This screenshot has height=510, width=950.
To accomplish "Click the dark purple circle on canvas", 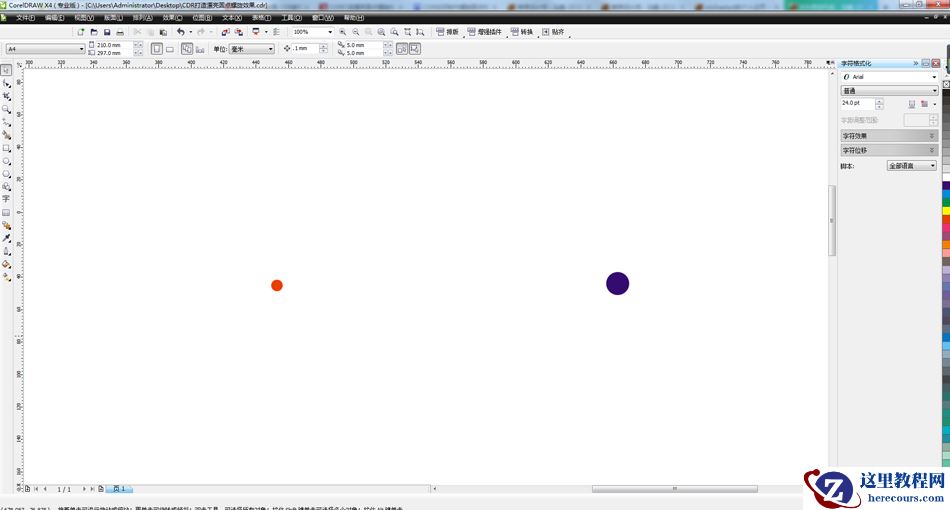I will 617,283.
